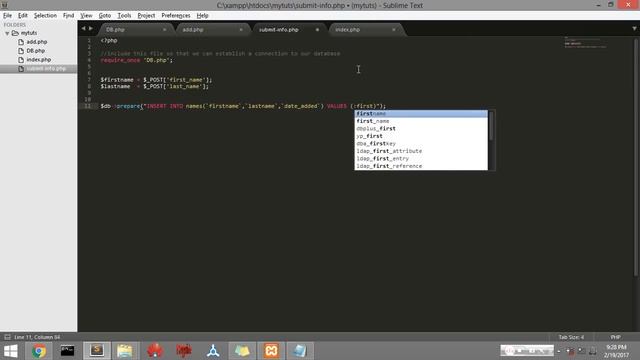Screen dimensions: 640x360
Task: Open the Find menu
Action: 68,16
